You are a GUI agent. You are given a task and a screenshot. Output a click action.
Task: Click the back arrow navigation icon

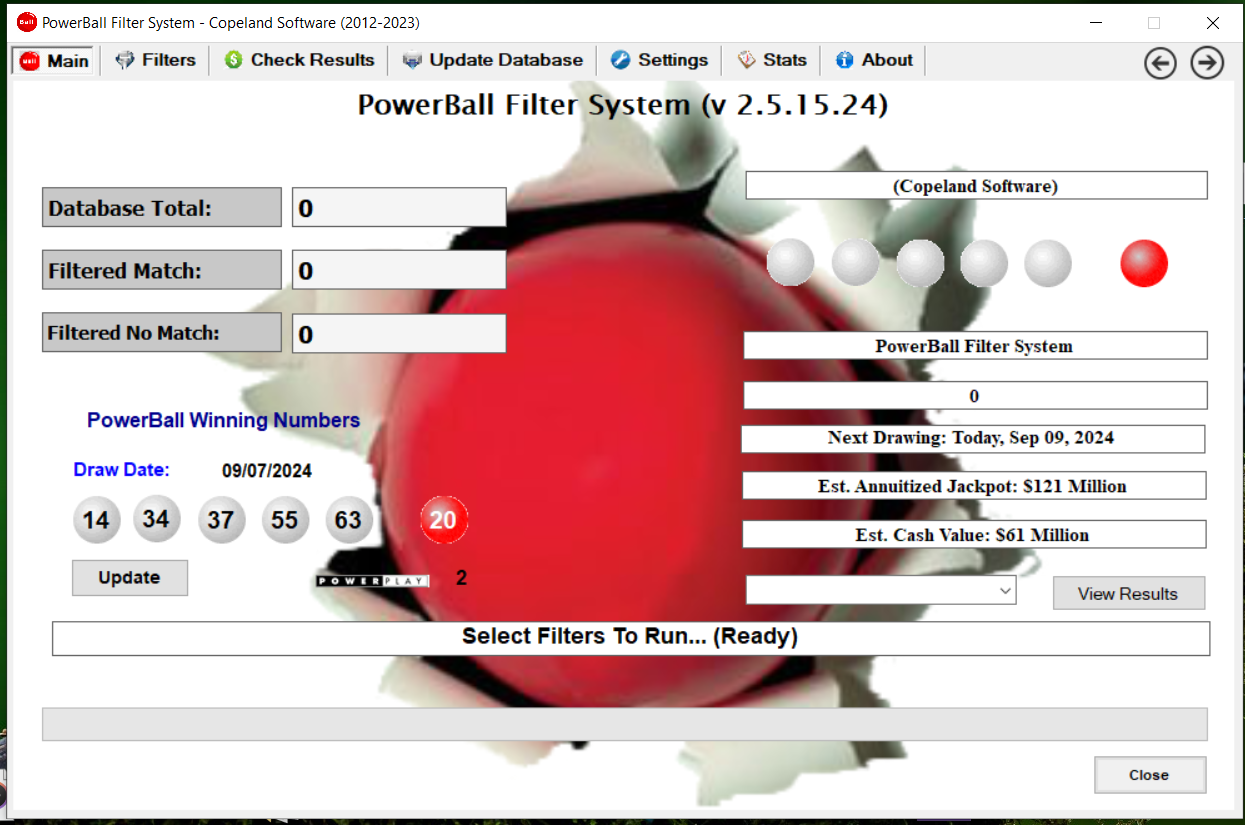pos(1160,63)
